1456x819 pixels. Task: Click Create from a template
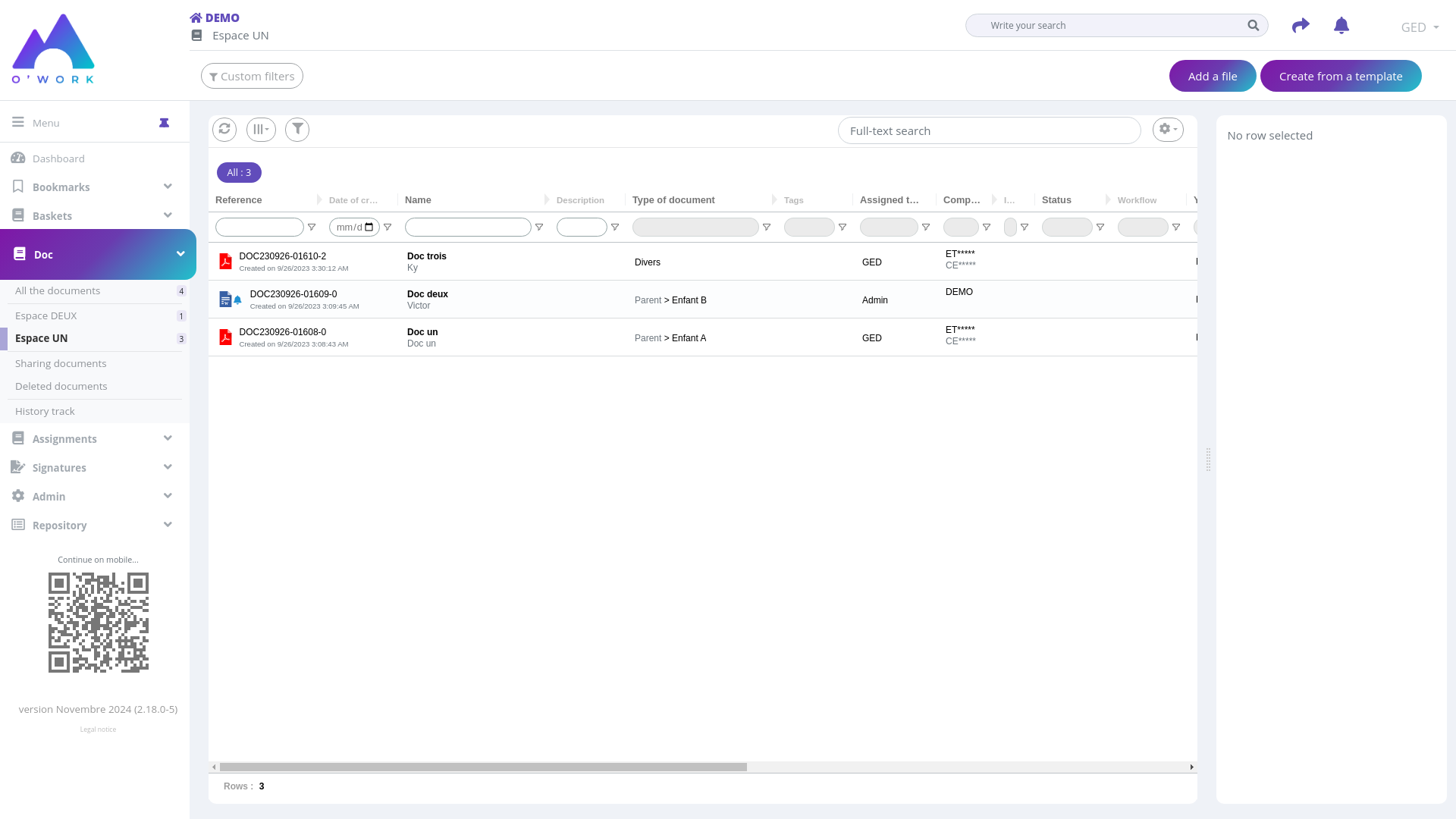click(x=1340, y=77)
